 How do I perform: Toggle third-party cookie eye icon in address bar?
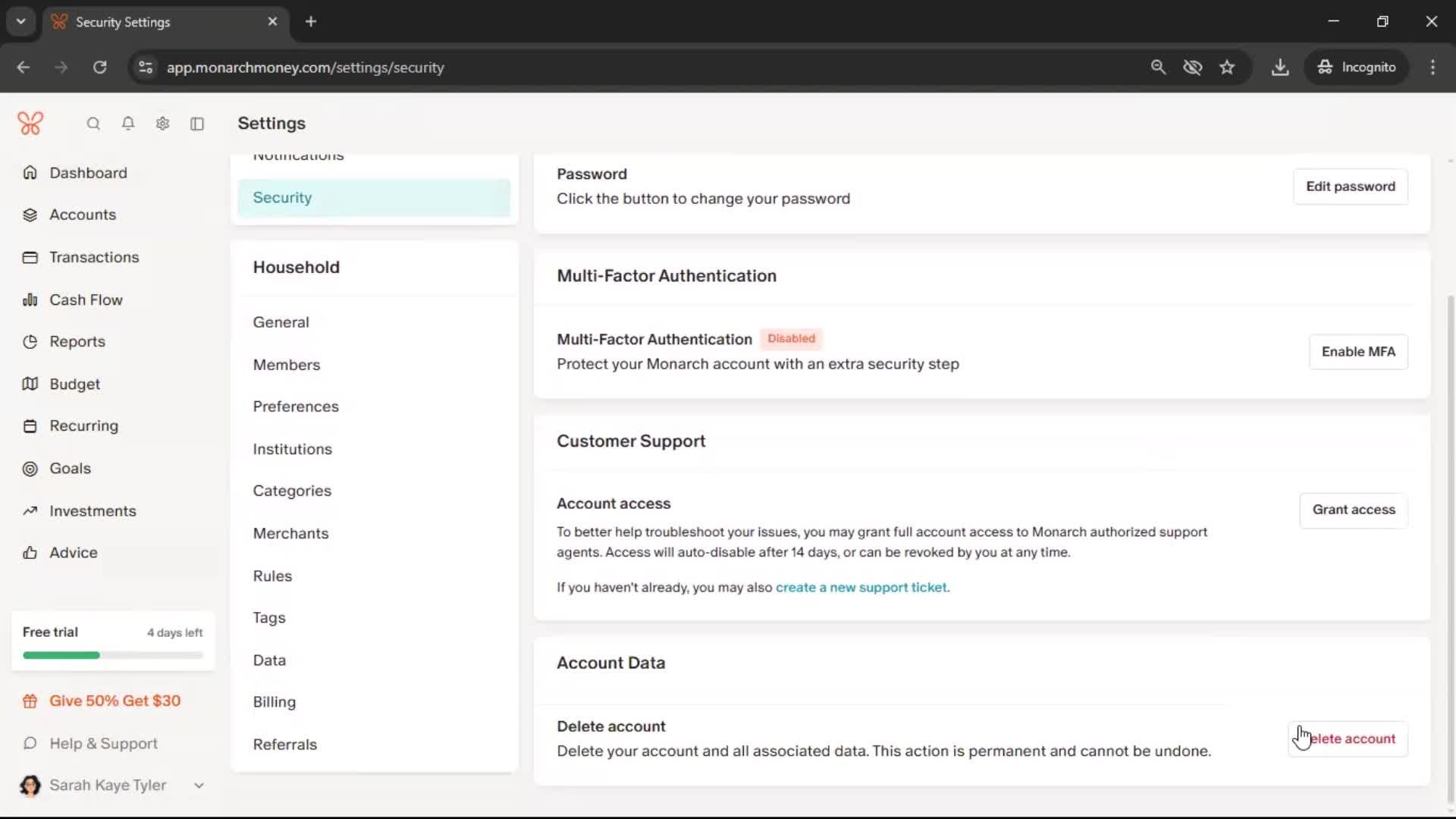[1192, 67]
